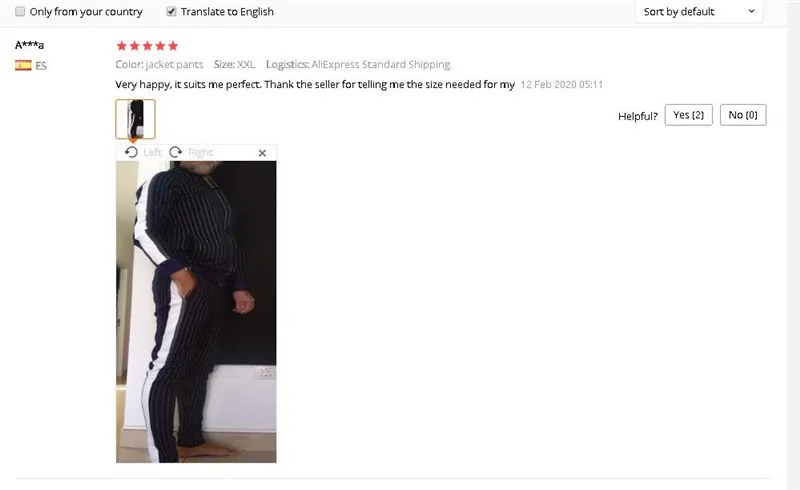Click the Spain flag icon
The image size is (800, 490).
(x=23, y=65)
